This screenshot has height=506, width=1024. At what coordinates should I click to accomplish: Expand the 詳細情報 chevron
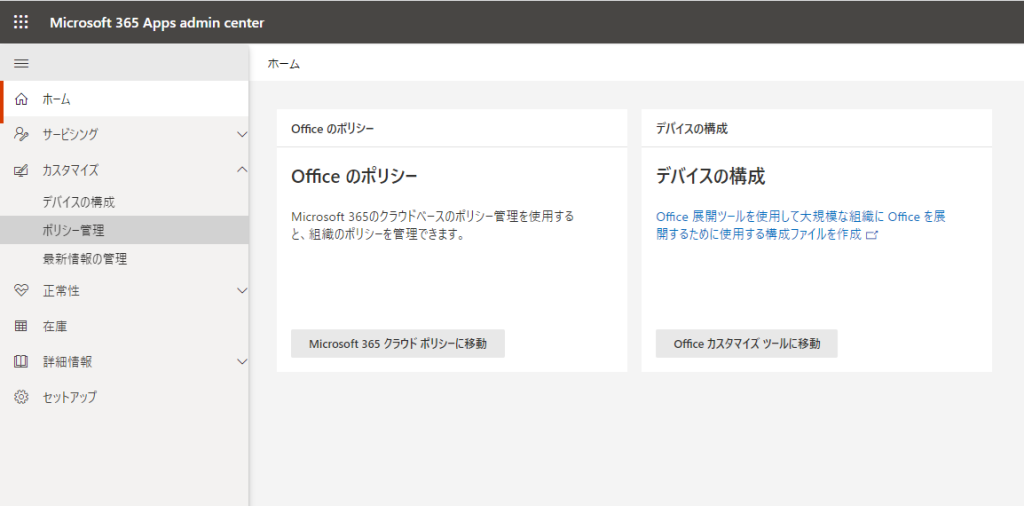pos(241,361)
